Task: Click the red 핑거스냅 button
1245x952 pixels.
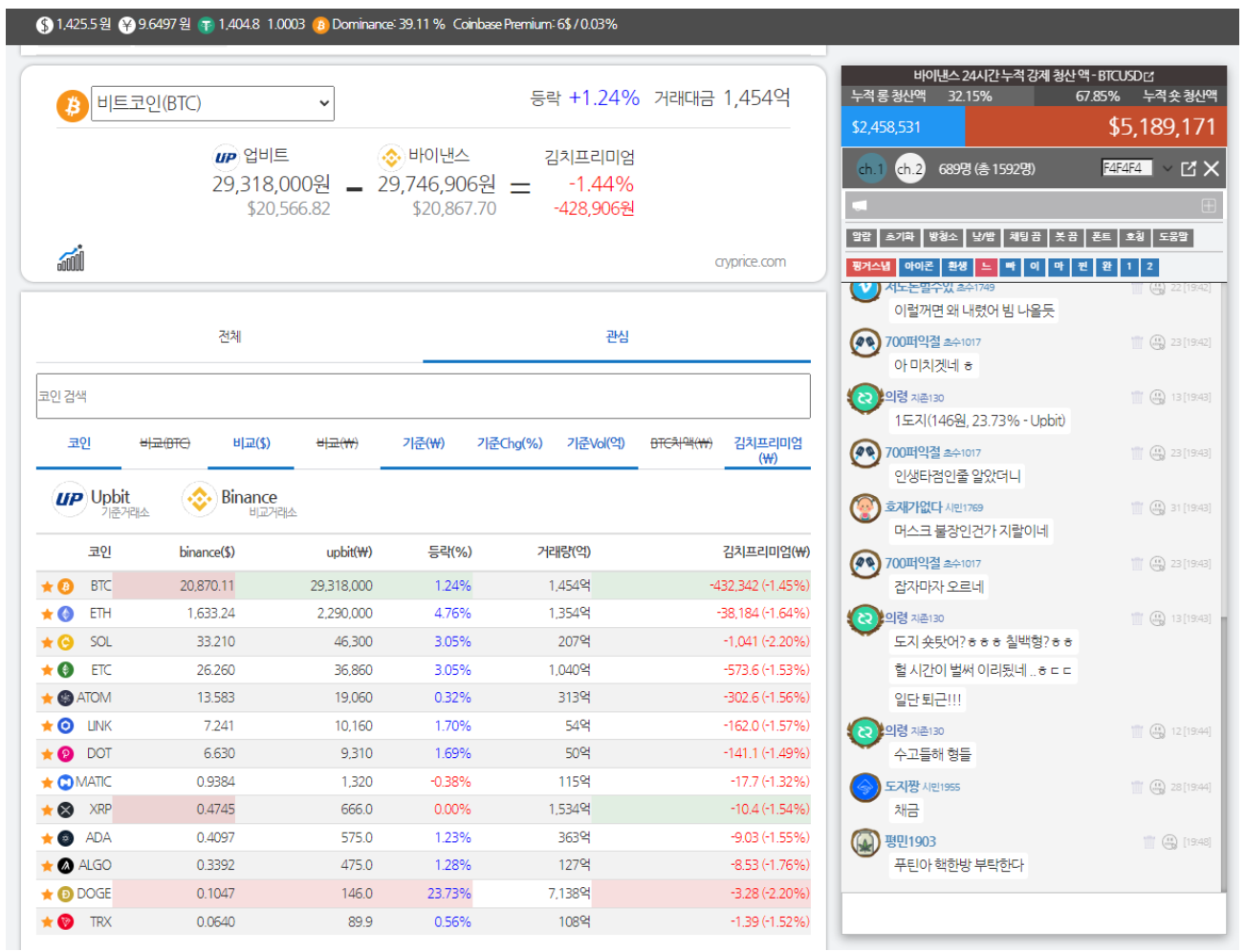Action: (870, 267)
